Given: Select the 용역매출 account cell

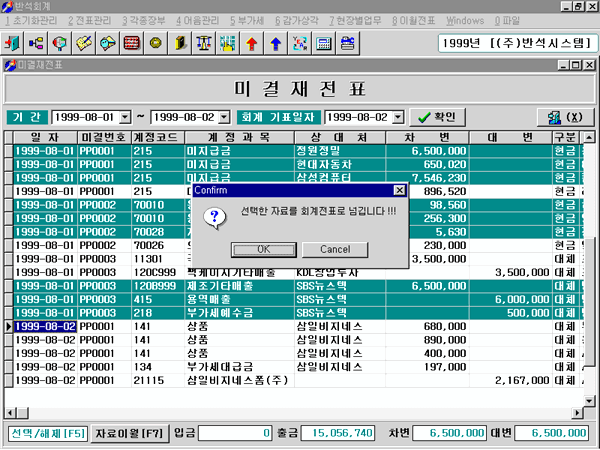Looking at the screenshot, I should pyautogui.click(x=239, y=300).
